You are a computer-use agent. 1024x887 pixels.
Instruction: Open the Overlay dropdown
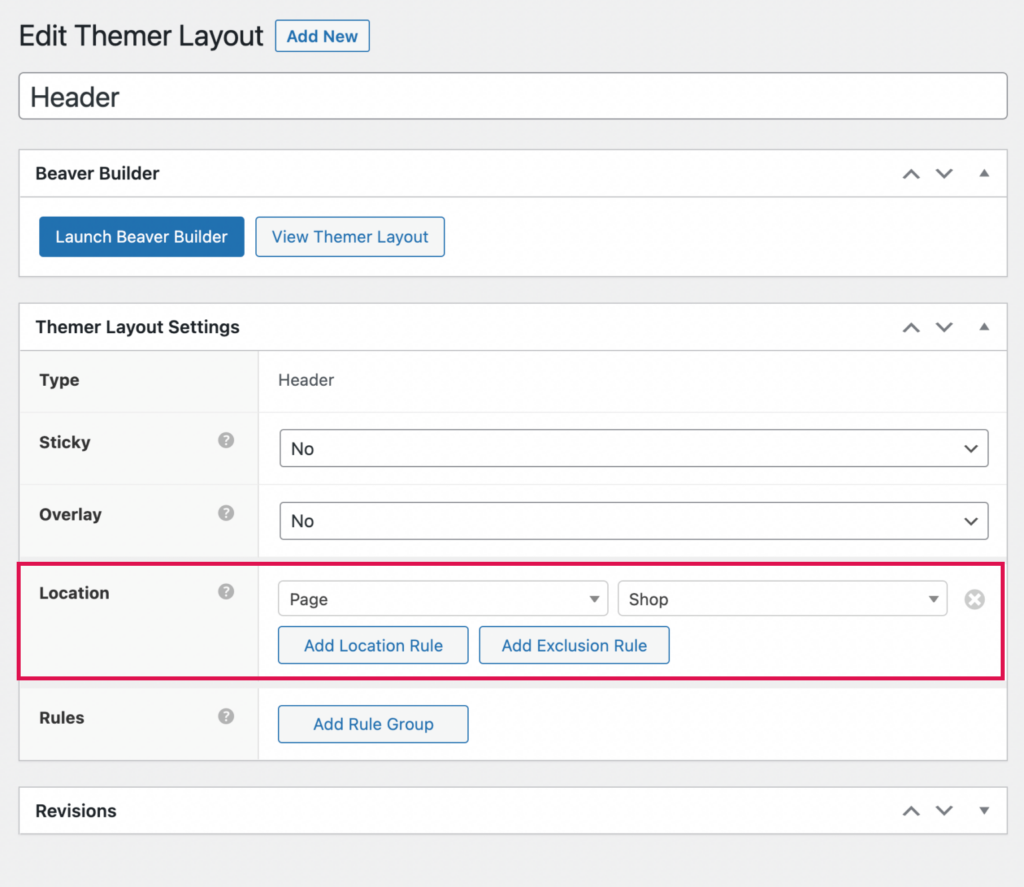tap(633, 521)
